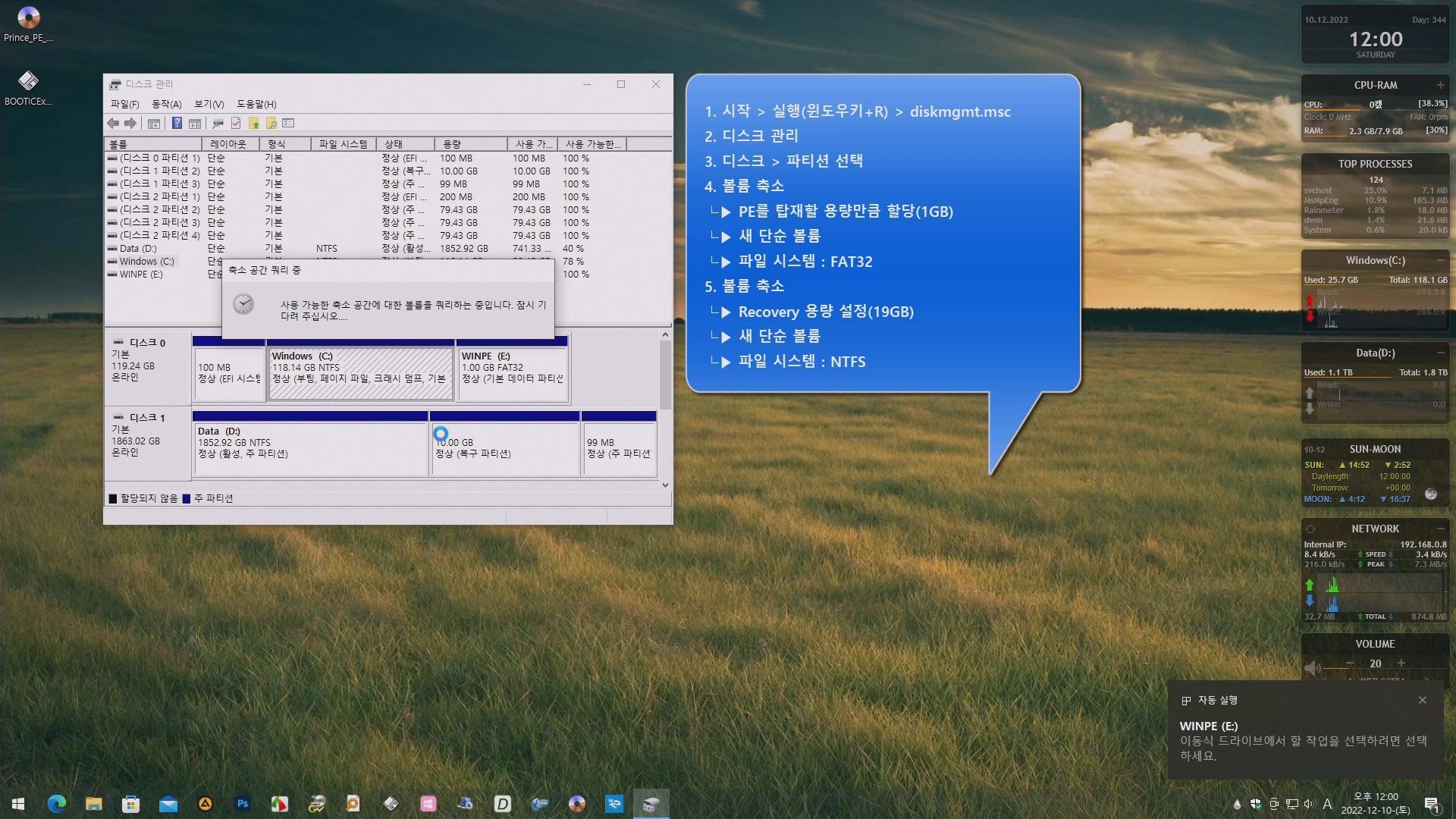This screenshot has width=1456, height=819.
Task: Increase VOLUME widget with plus button
Action: [x=1401, y=663]
